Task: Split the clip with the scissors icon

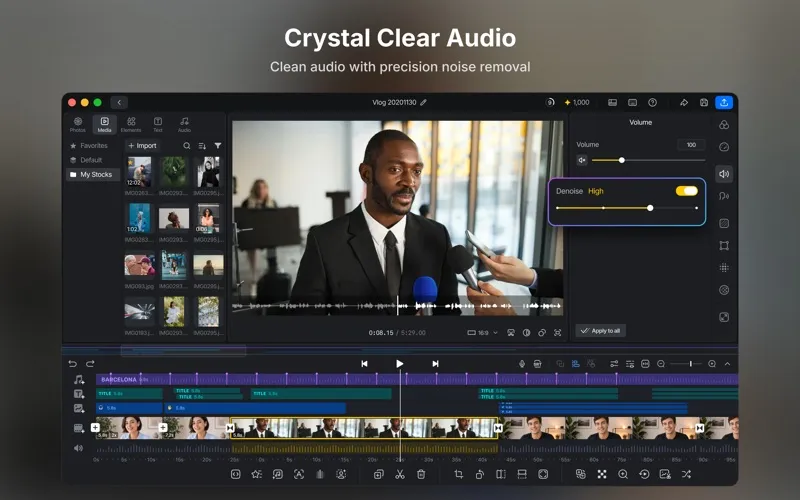Action: (399, 474)
